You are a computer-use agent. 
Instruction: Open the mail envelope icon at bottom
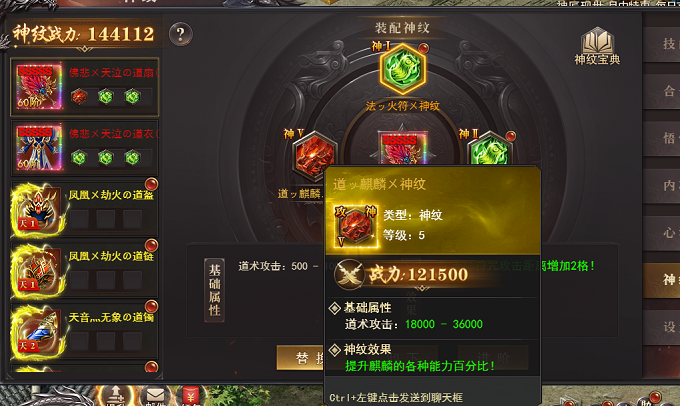pos(155,395)
